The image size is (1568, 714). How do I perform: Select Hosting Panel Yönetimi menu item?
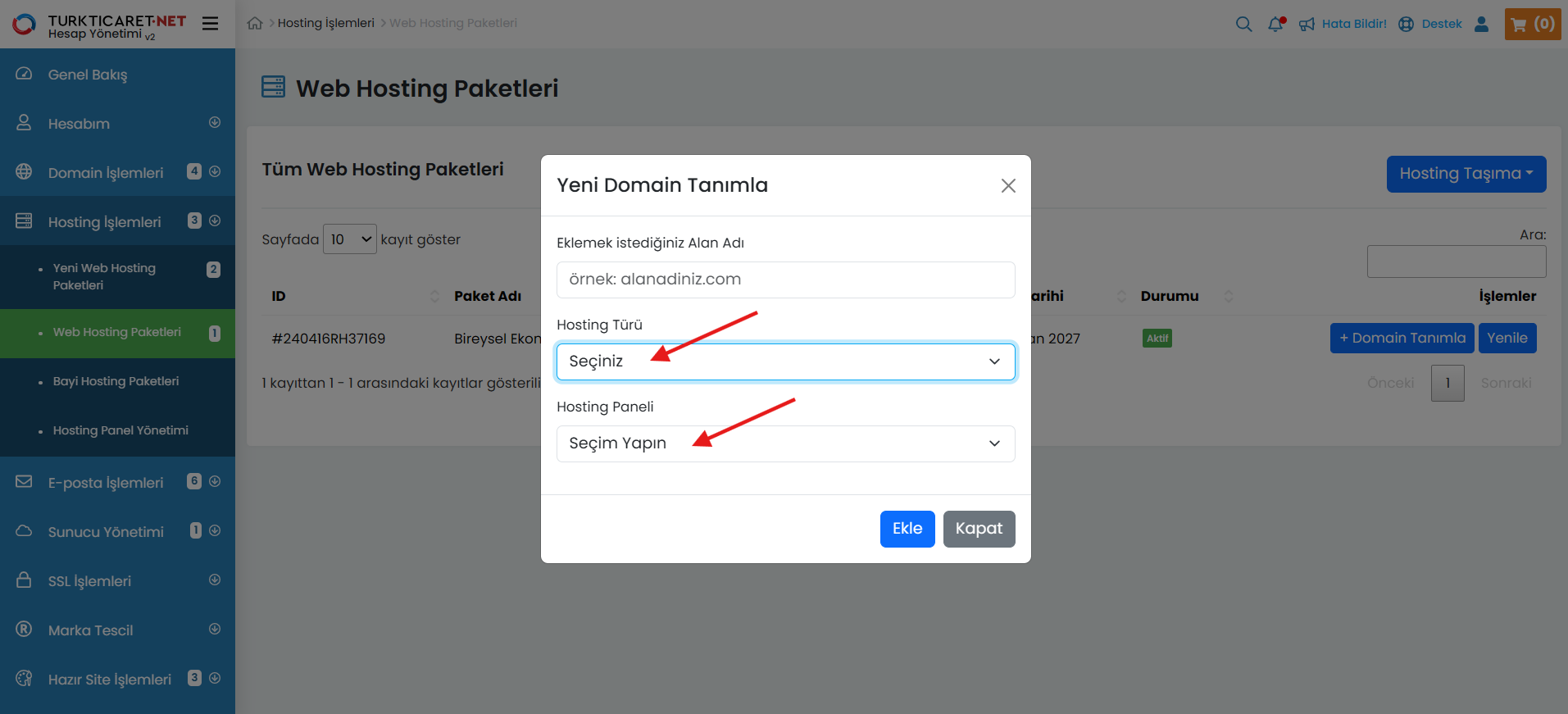coord(120,430)
